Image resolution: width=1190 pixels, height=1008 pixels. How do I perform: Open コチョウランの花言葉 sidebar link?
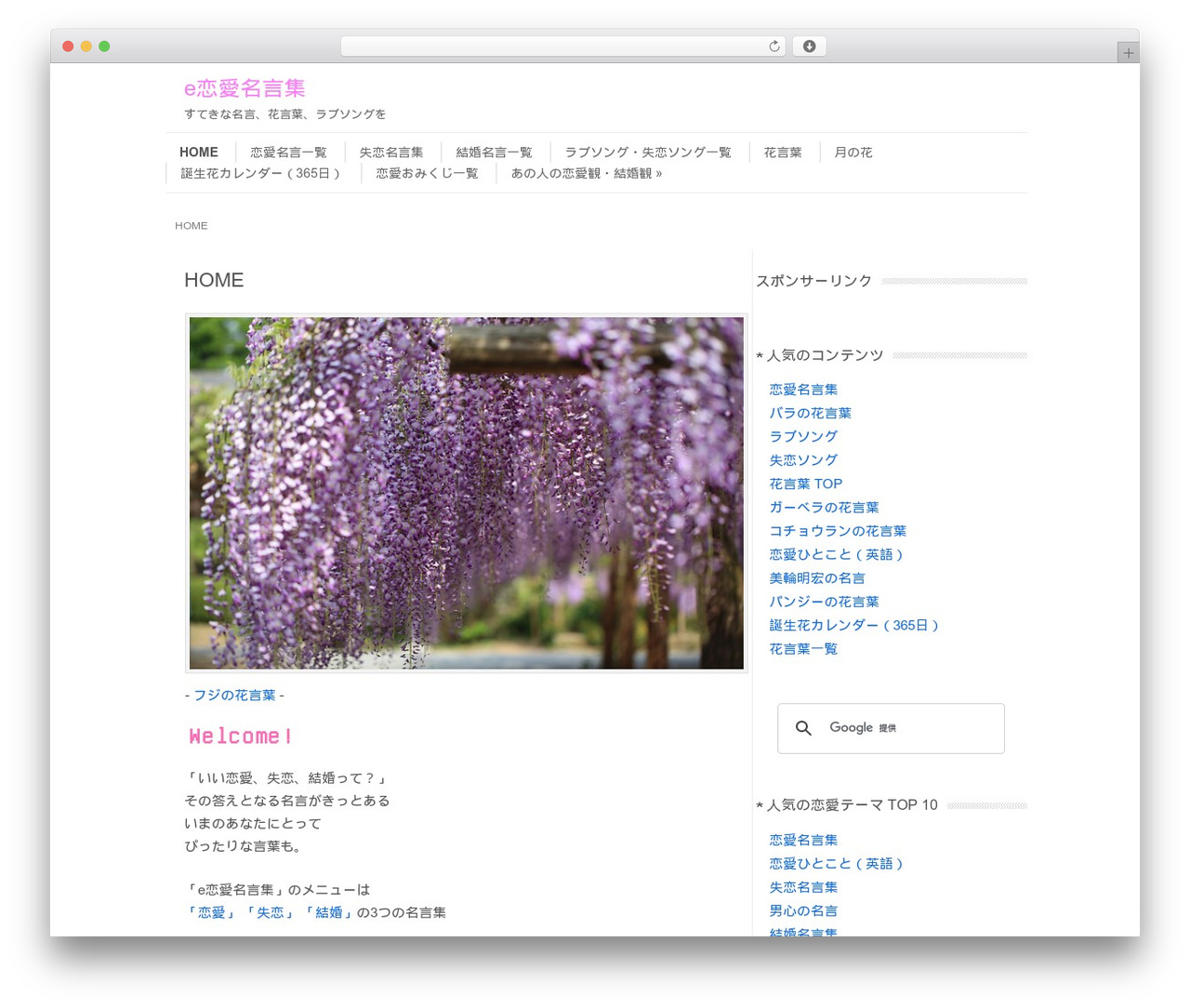(x=838, y=531)
